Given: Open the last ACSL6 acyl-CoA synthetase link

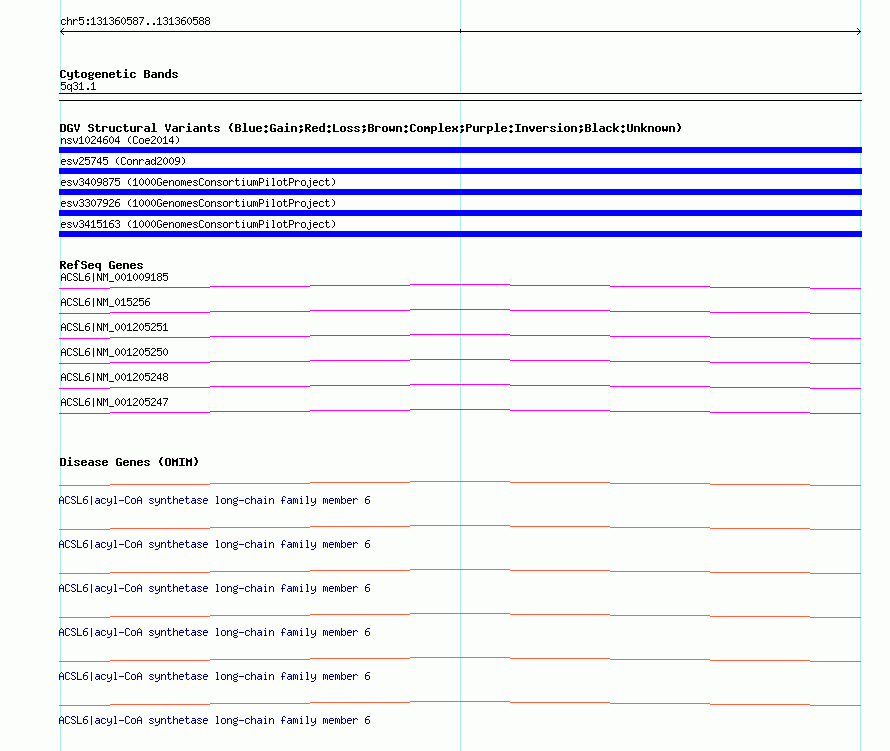Looking at the screenshot, I should pyautogui.click(x=215, y=720).
